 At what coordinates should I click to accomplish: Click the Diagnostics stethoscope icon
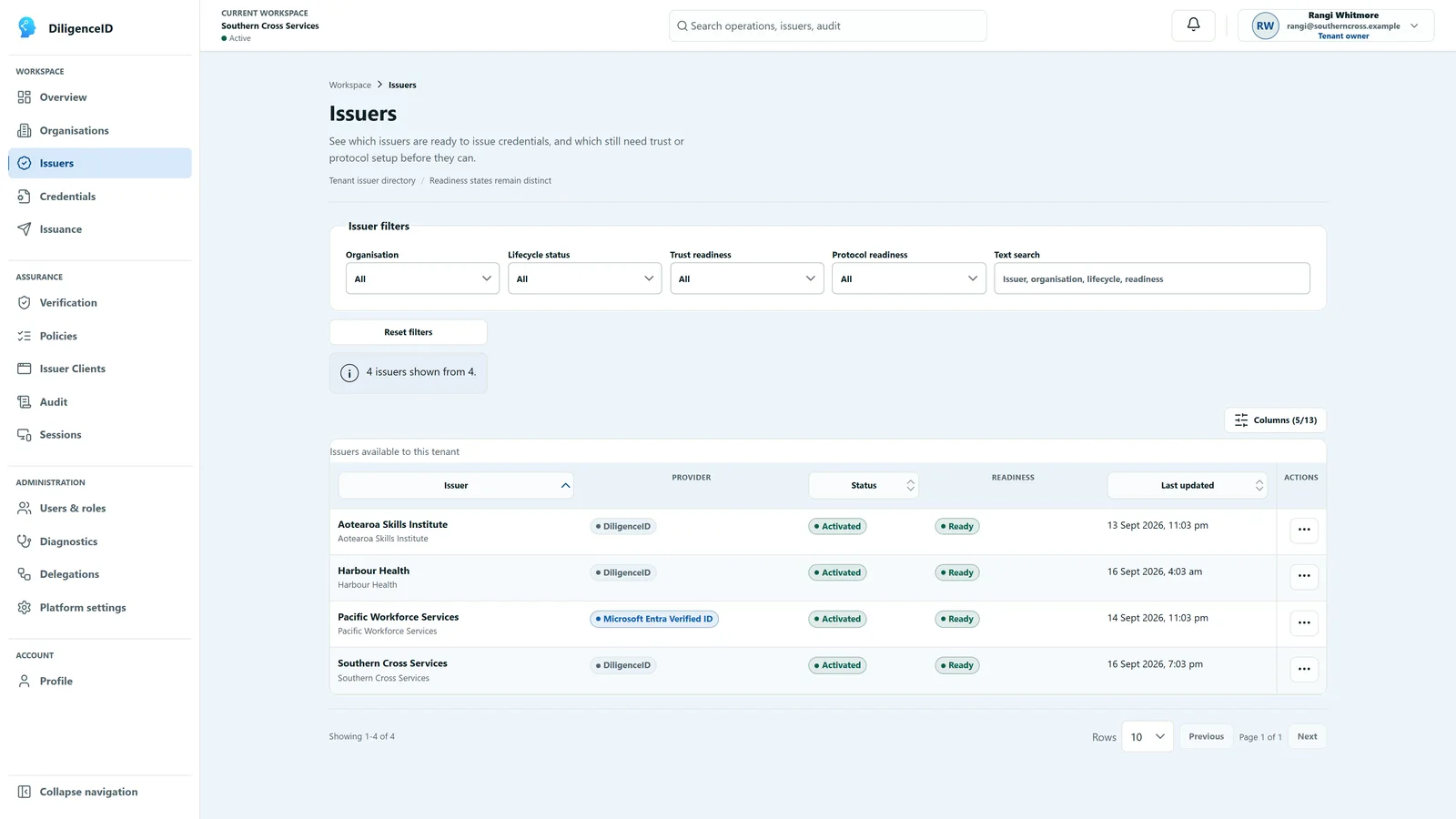pyautogui.click(x=25, y=541)
